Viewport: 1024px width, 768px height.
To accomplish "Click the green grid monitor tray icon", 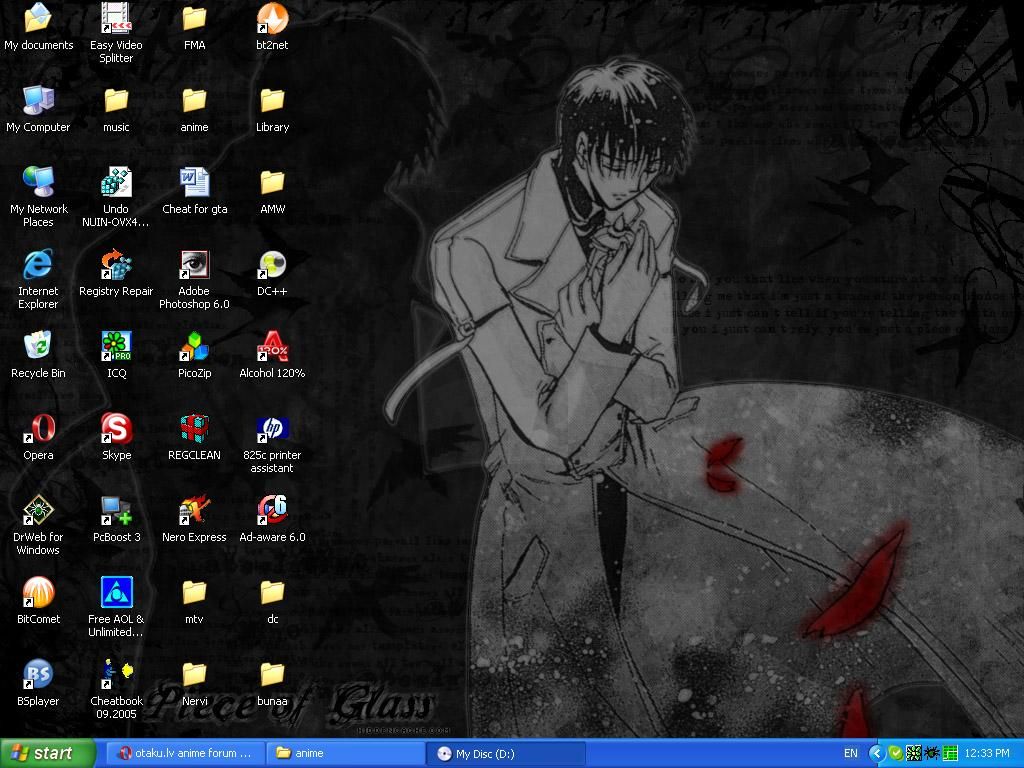I will coord(950,753).
